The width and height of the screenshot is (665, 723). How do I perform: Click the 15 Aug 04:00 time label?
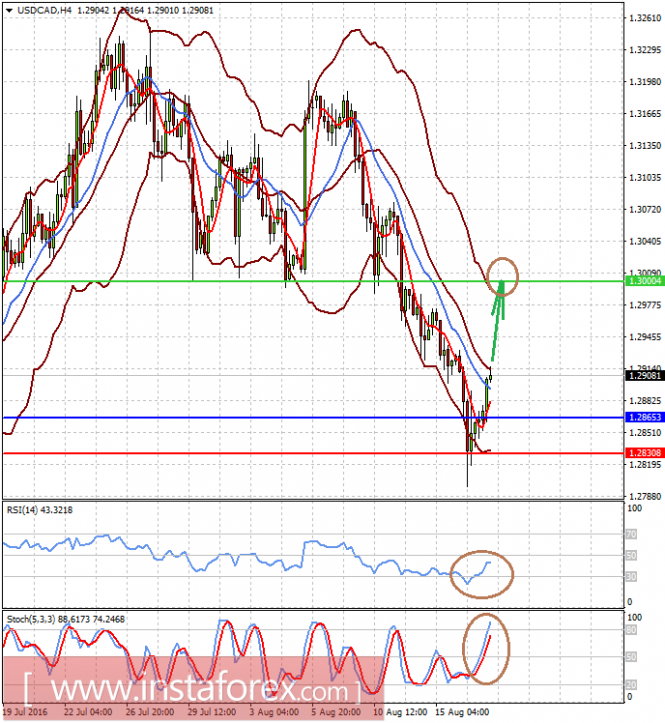(462, 712)
